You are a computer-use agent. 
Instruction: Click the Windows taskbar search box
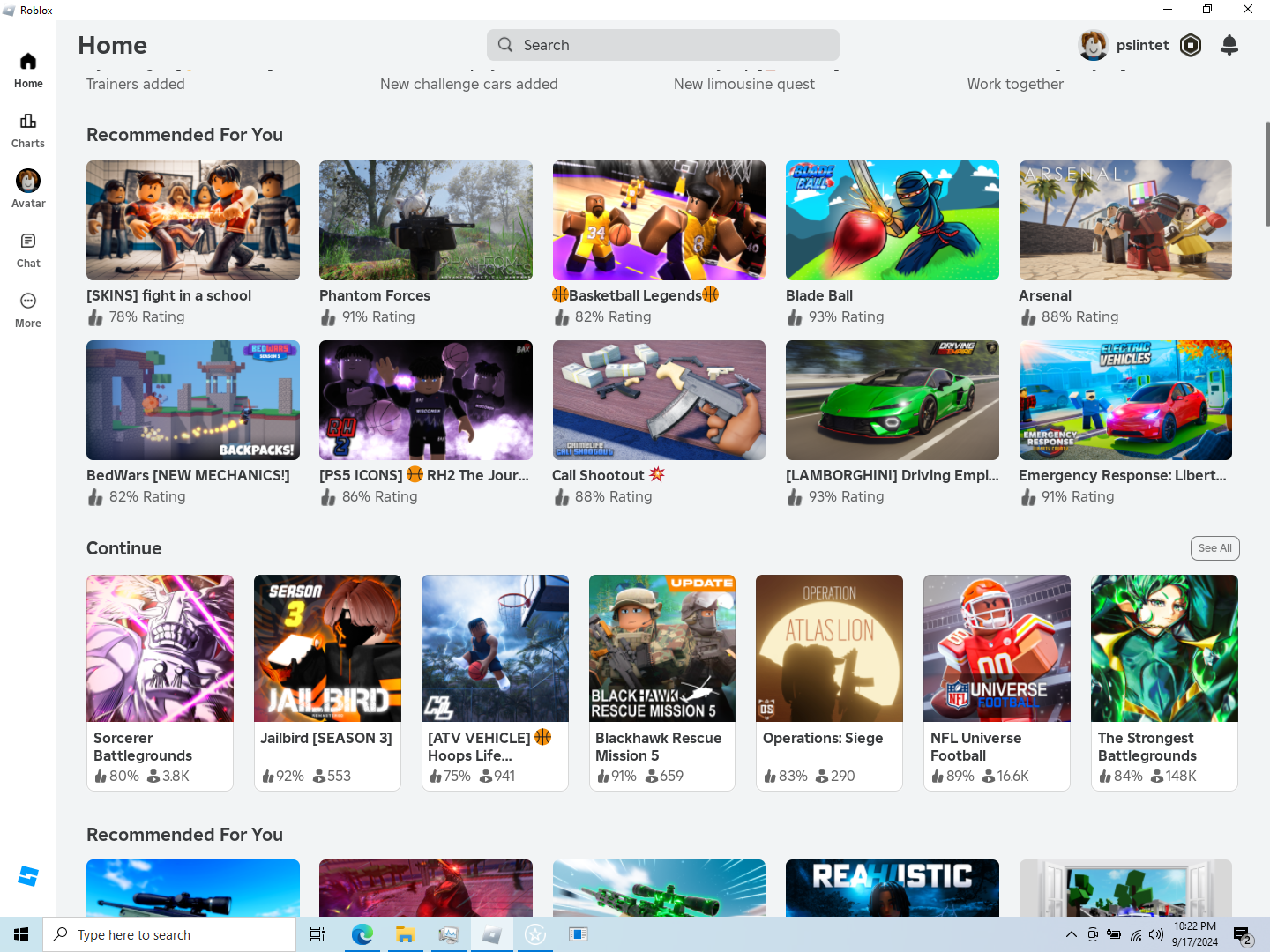169,934
